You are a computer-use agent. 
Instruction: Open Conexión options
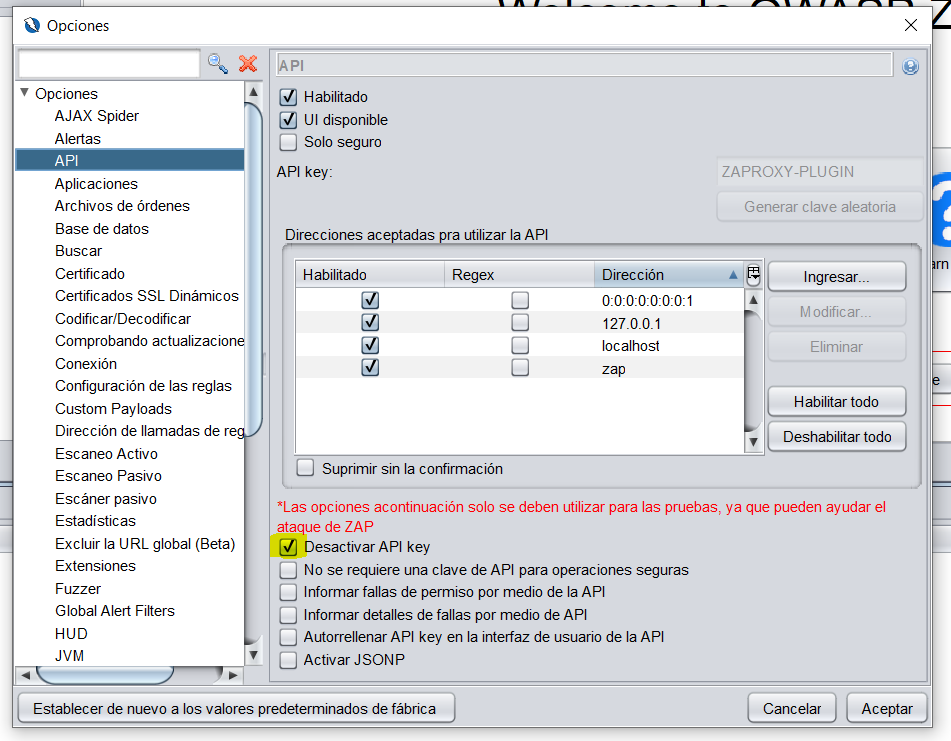coord(86,364)
